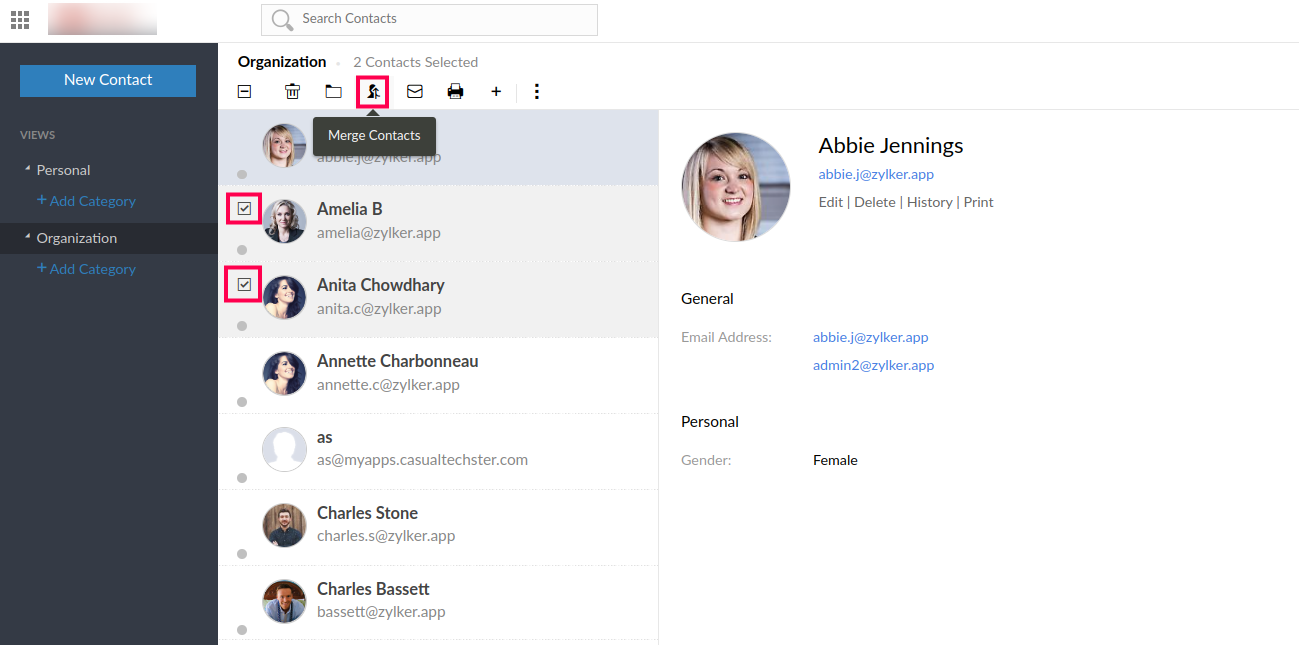Open History link for Abbie Jennings
This screenshot has width=1299, height=645.
tap(929, 202)
